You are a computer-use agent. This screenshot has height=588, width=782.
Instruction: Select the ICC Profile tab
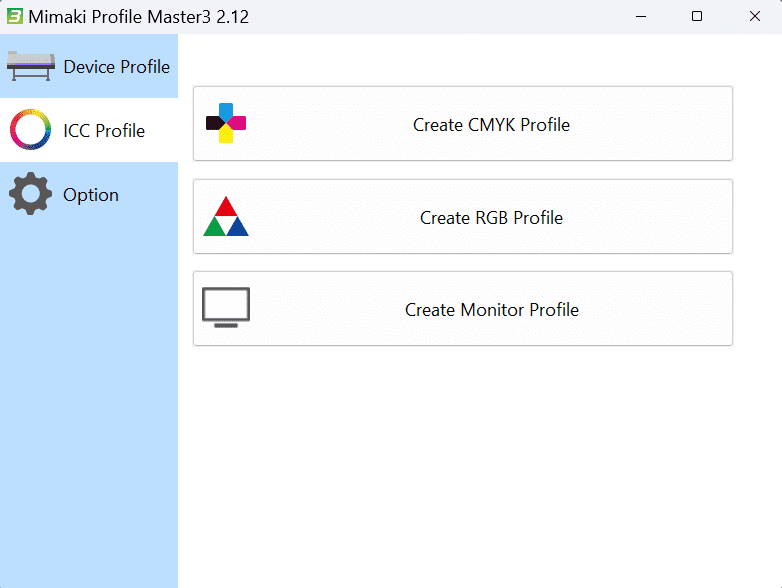[x=89, y=130]
